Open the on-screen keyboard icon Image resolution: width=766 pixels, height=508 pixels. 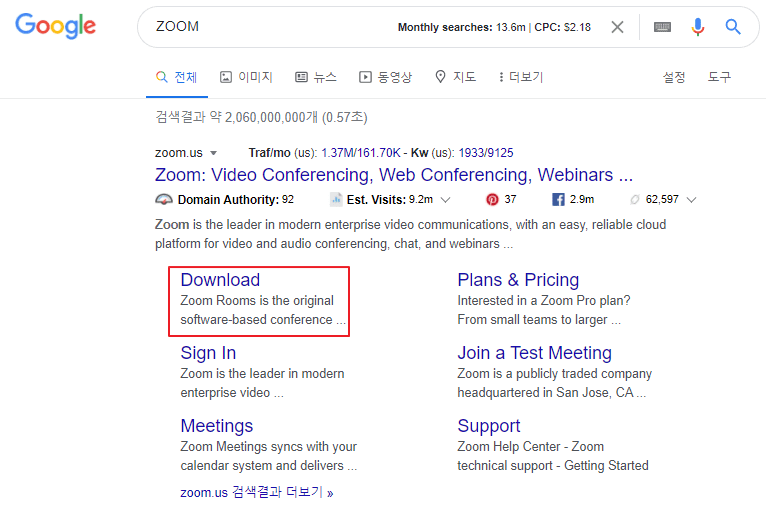click(x=662, y=27)
